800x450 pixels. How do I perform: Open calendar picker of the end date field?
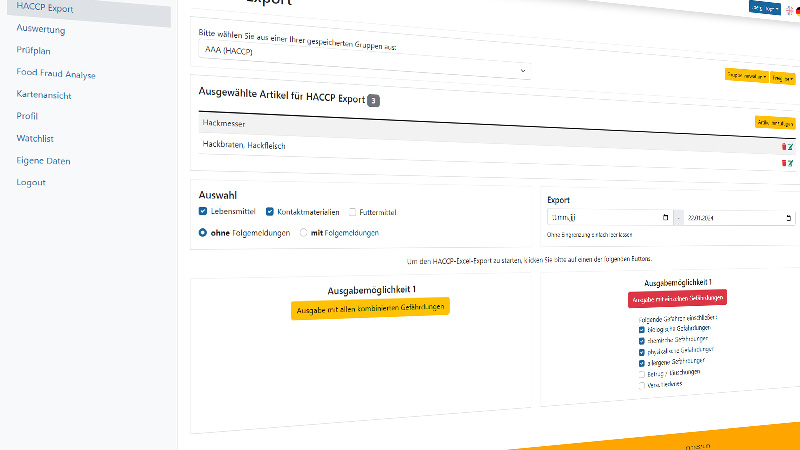tap(788, 218)
